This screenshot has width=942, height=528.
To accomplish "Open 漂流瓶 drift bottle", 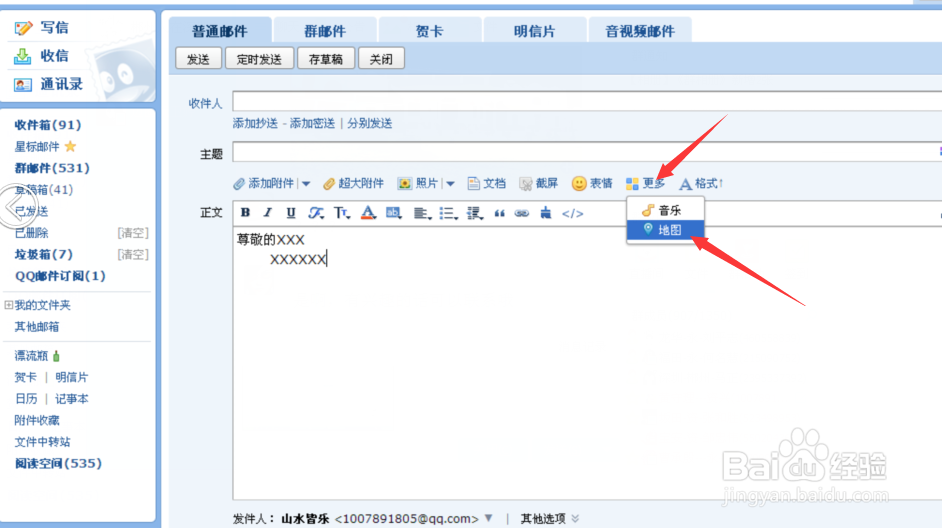I will [37, 356].
